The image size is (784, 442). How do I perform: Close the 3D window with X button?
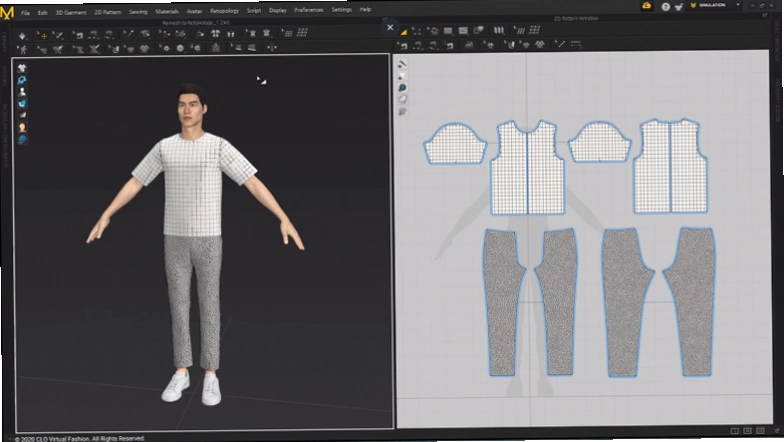point(390,28)
